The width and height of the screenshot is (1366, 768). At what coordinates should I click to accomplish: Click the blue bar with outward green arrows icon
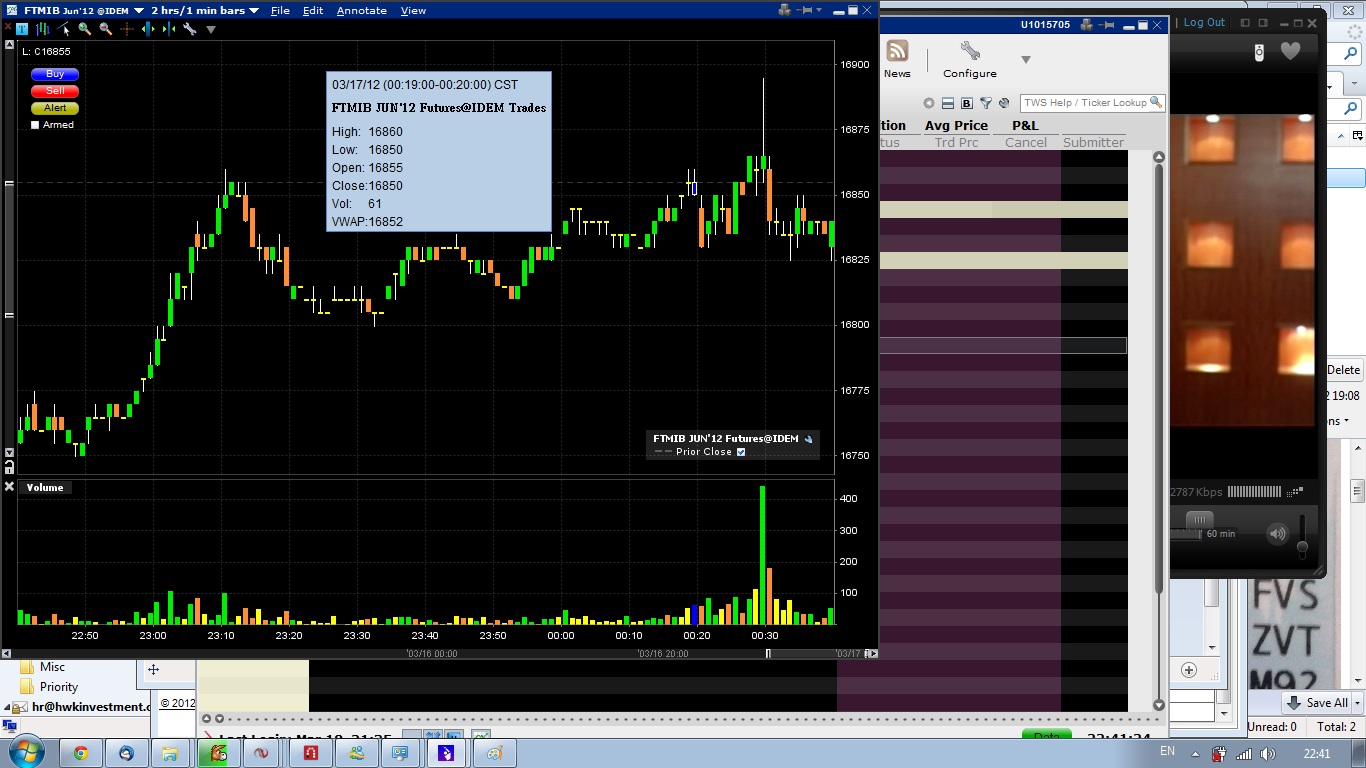click(148, 29)
